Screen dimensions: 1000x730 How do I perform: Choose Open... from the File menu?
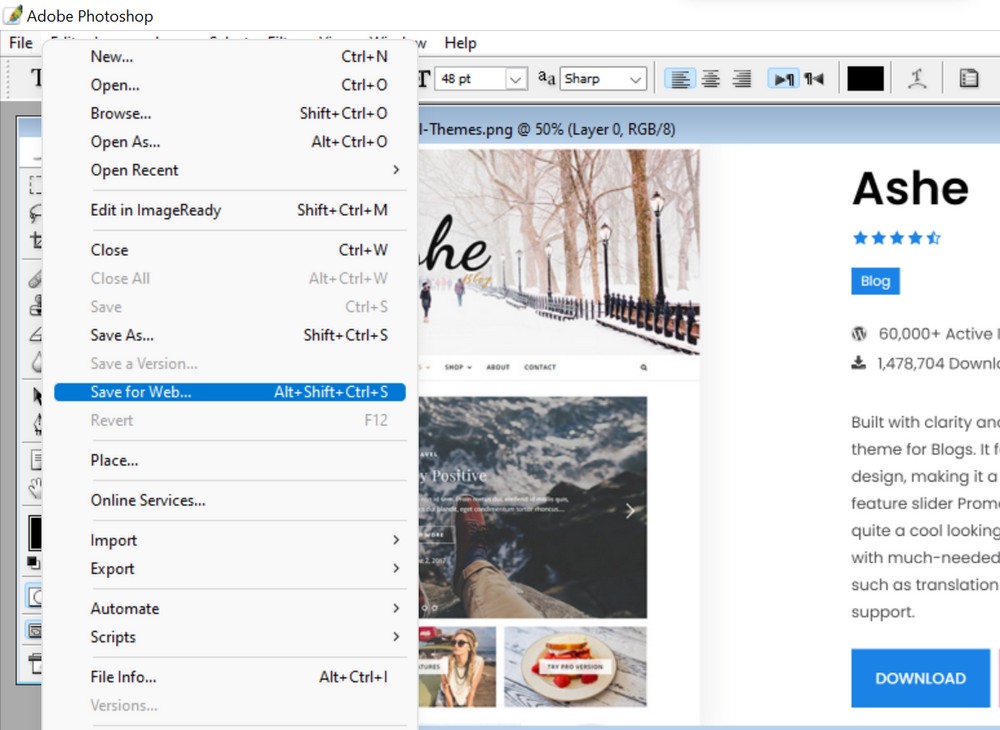pos(230,85)
